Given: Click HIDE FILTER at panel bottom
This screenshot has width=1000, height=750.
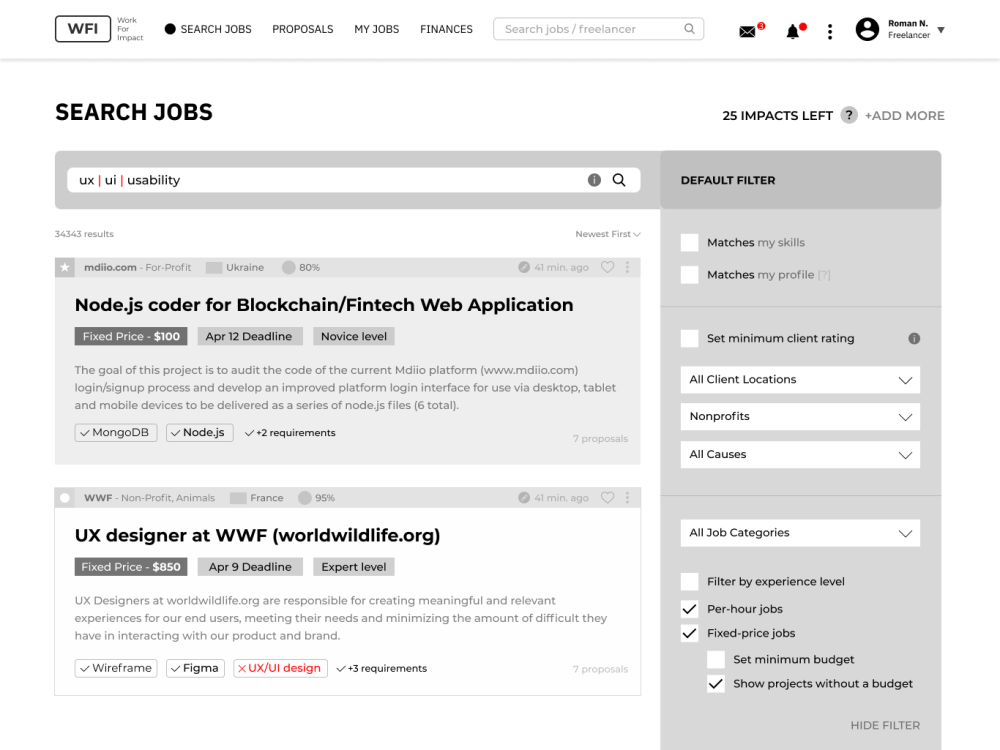Looking at the screenshot, I should pyautogui.click(x=886, y=725).
